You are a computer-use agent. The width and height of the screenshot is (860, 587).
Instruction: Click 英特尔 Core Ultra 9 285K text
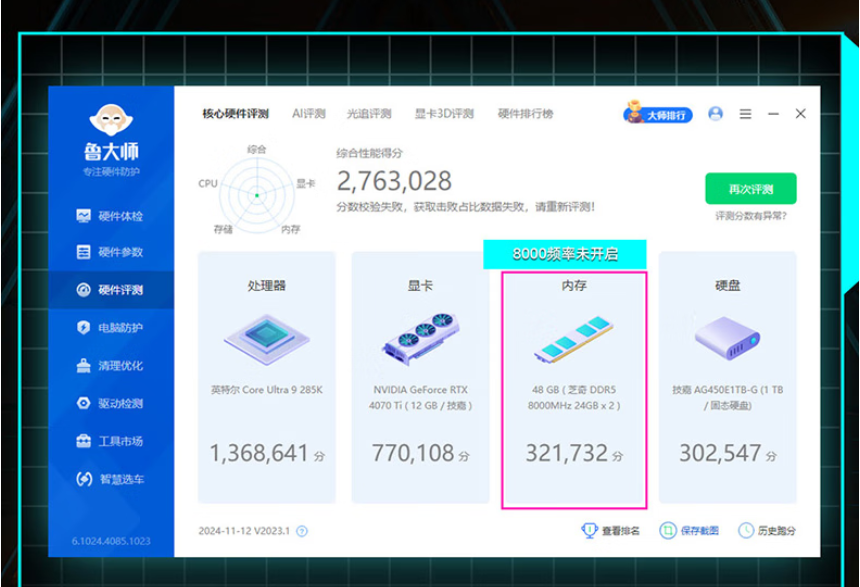[267, 390]
